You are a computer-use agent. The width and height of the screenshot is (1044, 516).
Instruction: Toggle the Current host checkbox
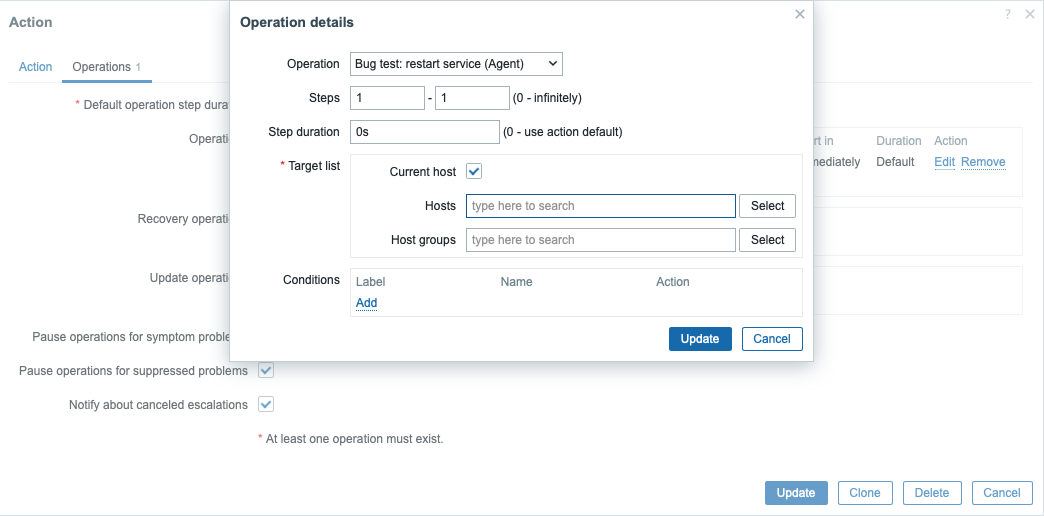click(475, 172)
